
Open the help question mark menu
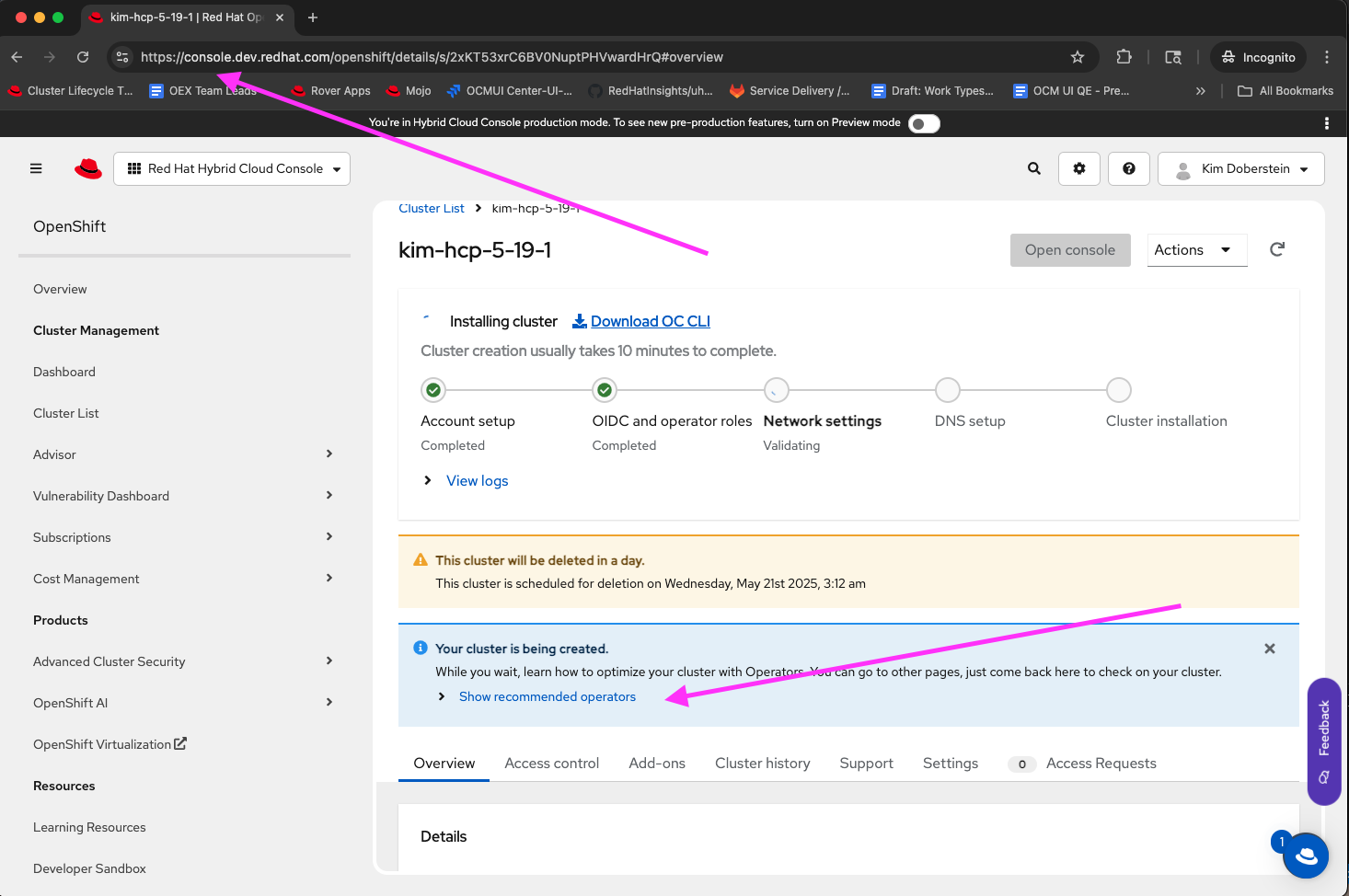(1129, 168)
